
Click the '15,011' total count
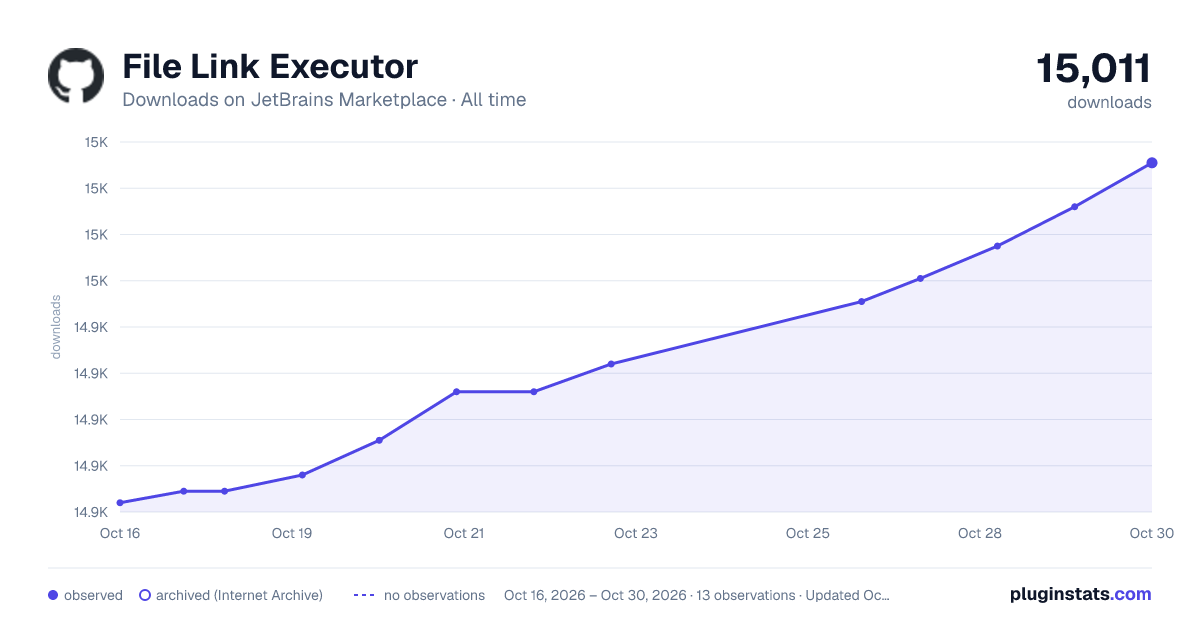[x=1093, y=69]
